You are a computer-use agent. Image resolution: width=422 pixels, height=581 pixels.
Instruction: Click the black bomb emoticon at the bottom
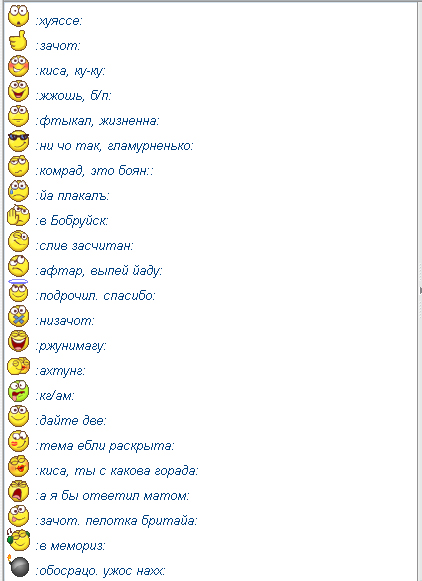pos(18,566)
